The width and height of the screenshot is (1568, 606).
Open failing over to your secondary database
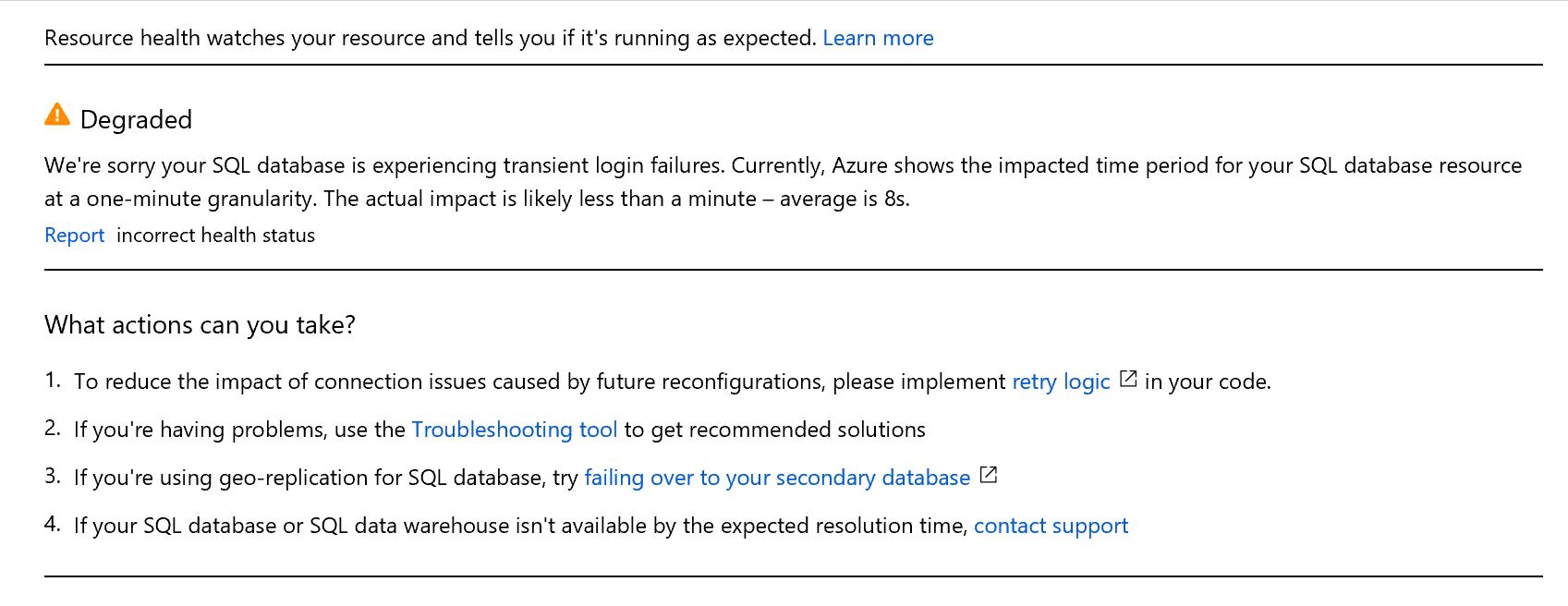[775, 478]
